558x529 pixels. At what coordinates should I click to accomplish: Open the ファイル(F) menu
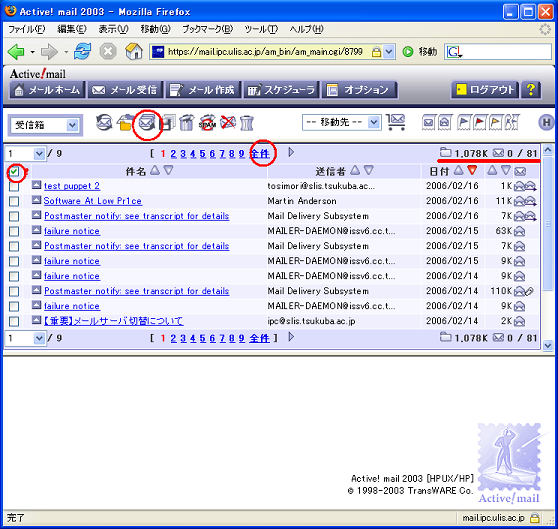coord(26,29)
